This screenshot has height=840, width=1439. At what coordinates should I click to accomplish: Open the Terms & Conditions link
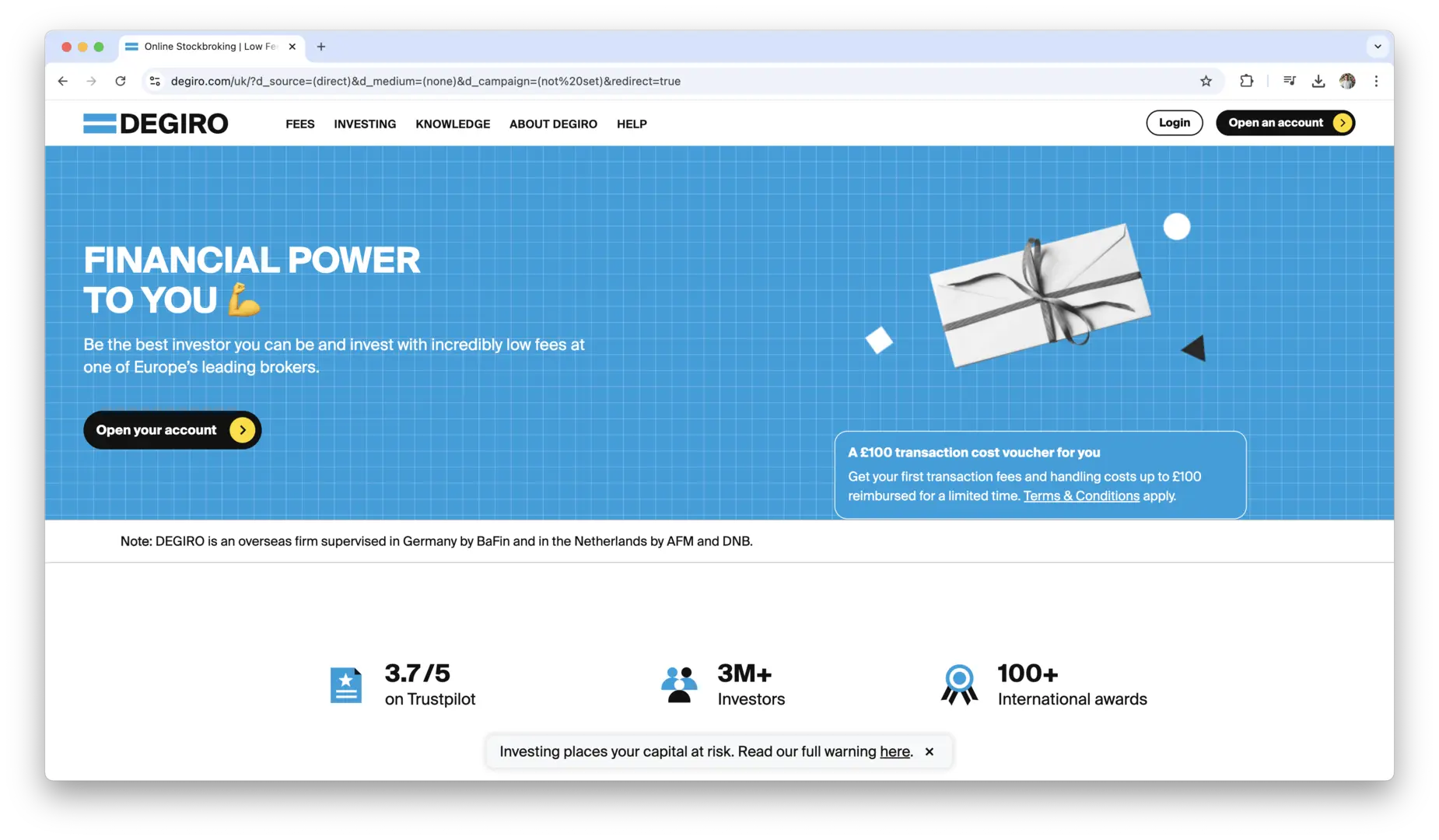(x=1081, y=496)
